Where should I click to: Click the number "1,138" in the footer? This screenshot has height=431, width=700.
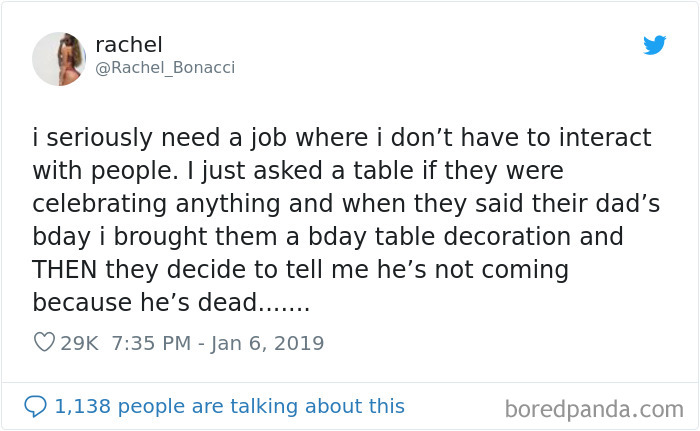point(82,406)
